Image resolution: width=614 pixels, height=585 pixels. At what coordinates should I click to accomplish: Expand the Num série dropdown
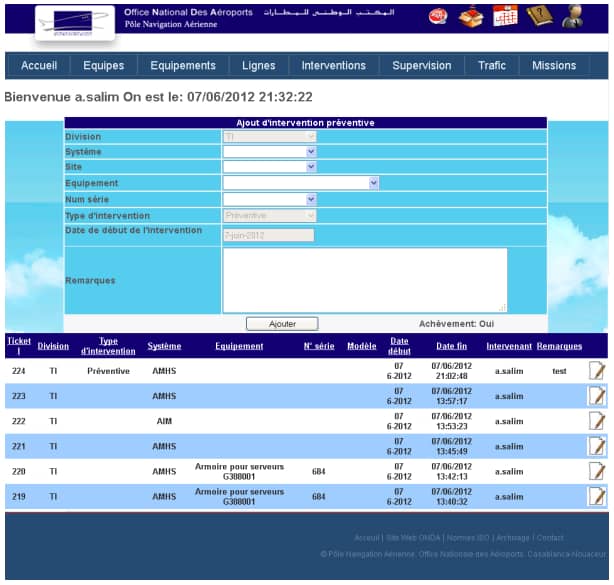(269, 199)
